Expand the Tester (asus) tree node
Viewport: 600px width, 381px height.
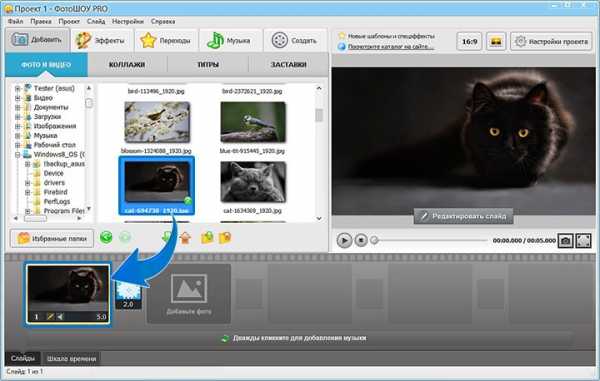(18, 88)
